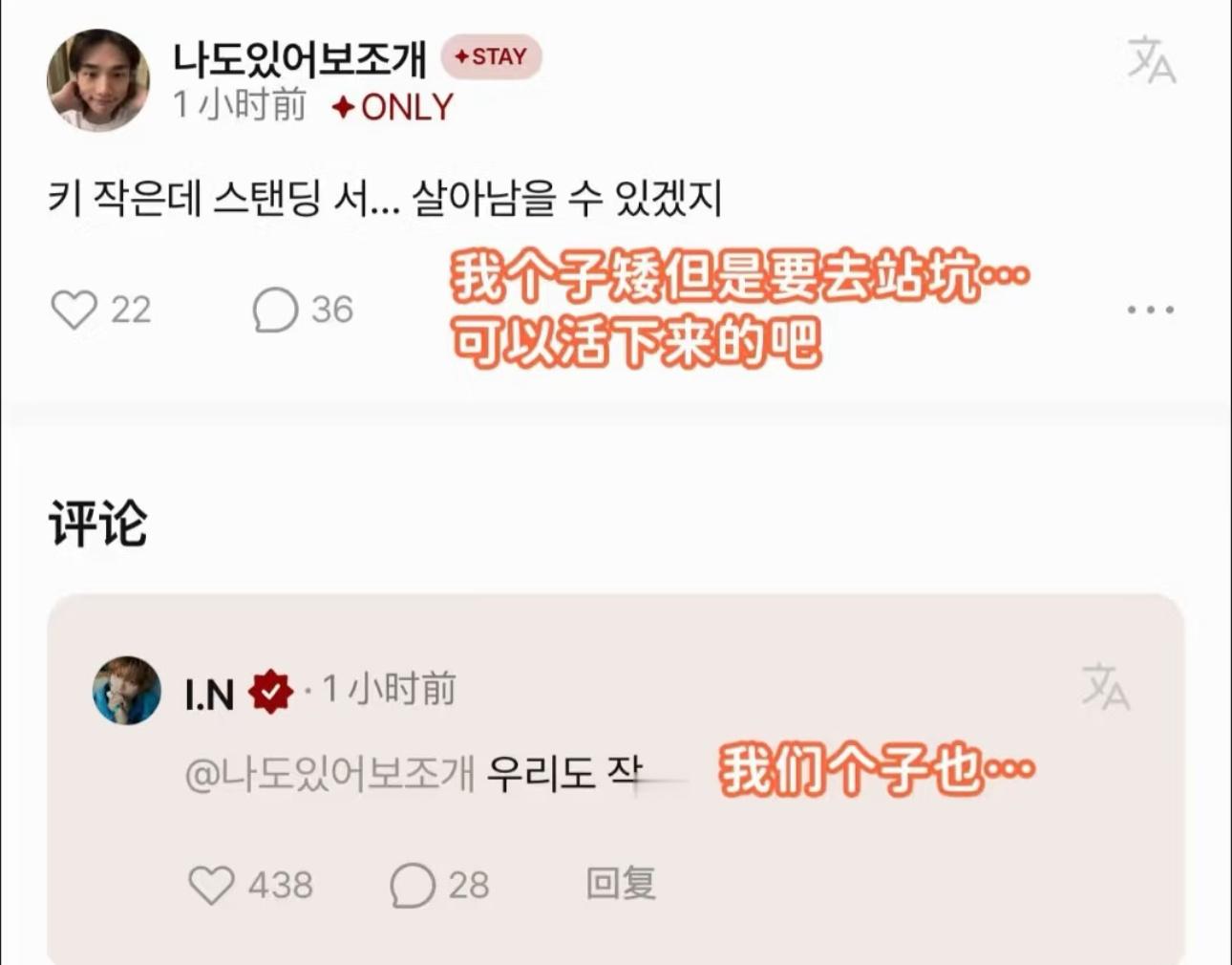The width and height of the screenshot is (1232, 965).
Task: Tap the ONLY fan-only label
Action: (393, 107)
